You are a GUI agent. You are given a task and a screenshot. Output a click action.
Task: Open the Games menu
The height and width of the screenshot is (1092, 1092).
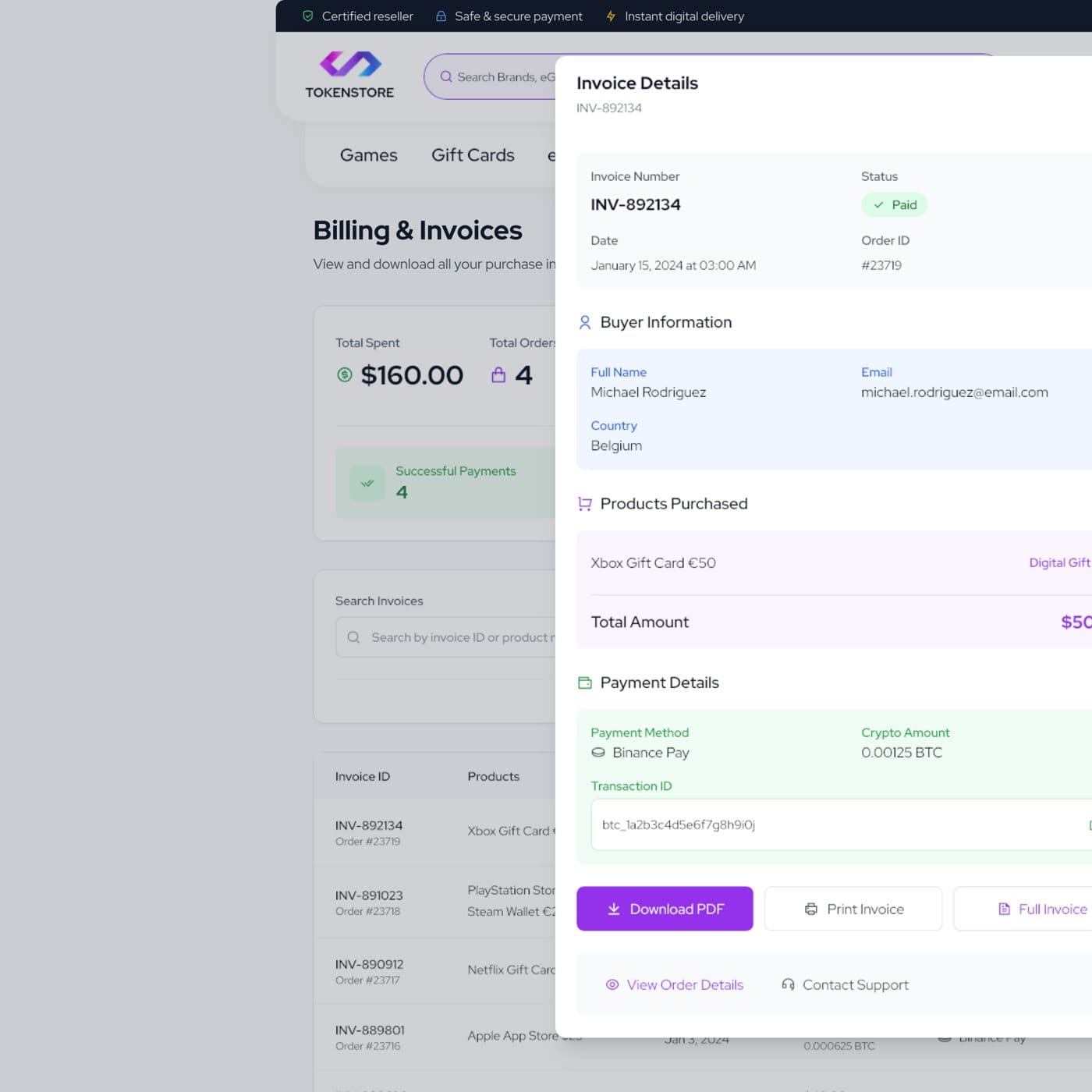tap(368, 155)
